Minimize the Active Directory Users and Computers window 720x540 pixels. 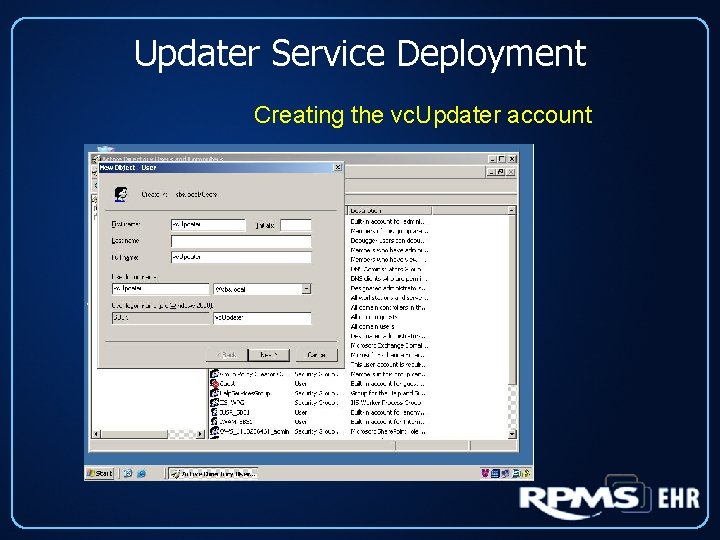(493, 159)
